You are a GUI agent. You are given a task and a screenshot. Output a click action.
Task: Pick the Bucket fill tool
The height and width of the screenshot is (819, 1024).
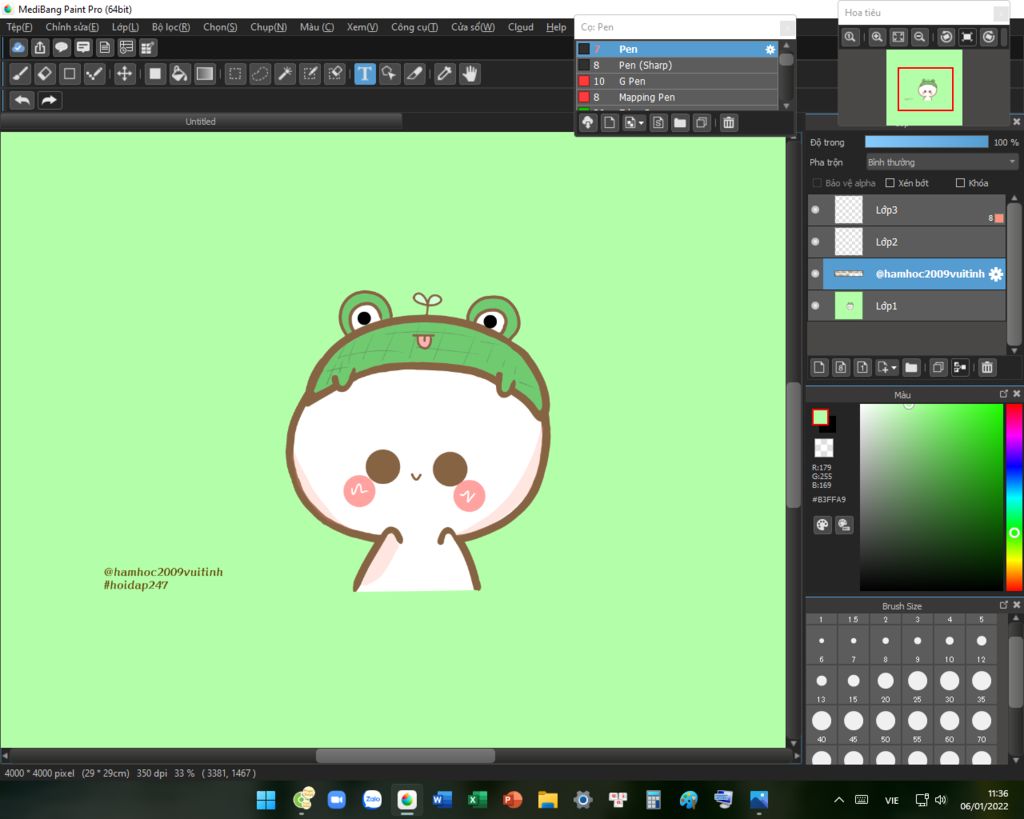point(179,74)
